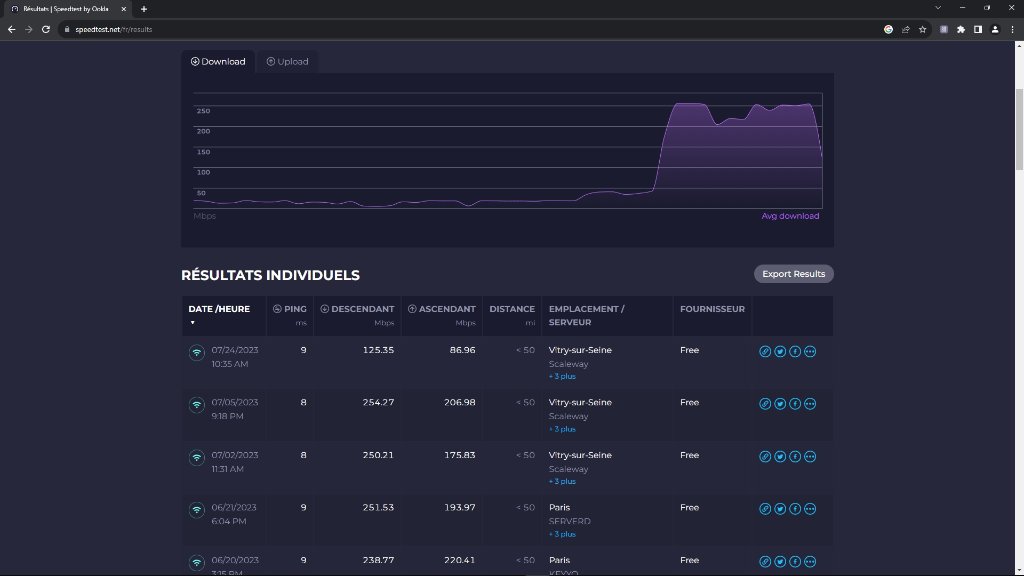Close the Speedtest browser tab
Screen dimensions: 1024x576
tap(123, 9)
